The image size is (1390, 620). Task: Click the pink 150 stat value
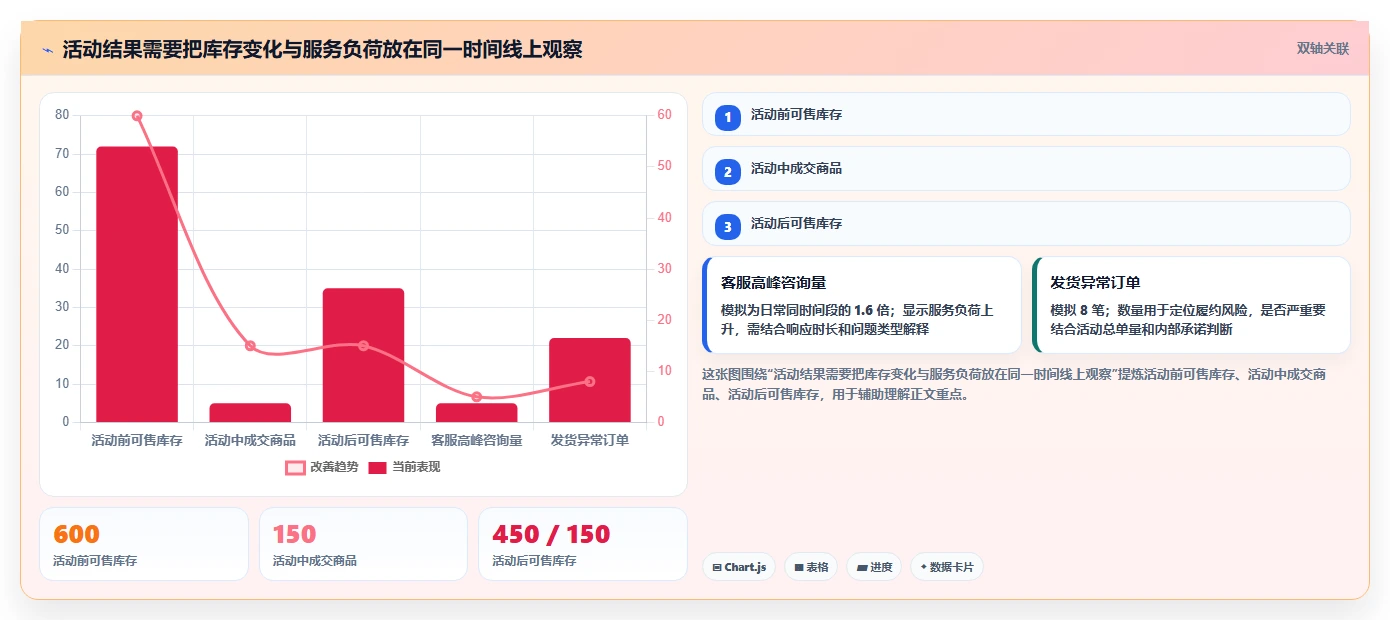tap(295, 534)
